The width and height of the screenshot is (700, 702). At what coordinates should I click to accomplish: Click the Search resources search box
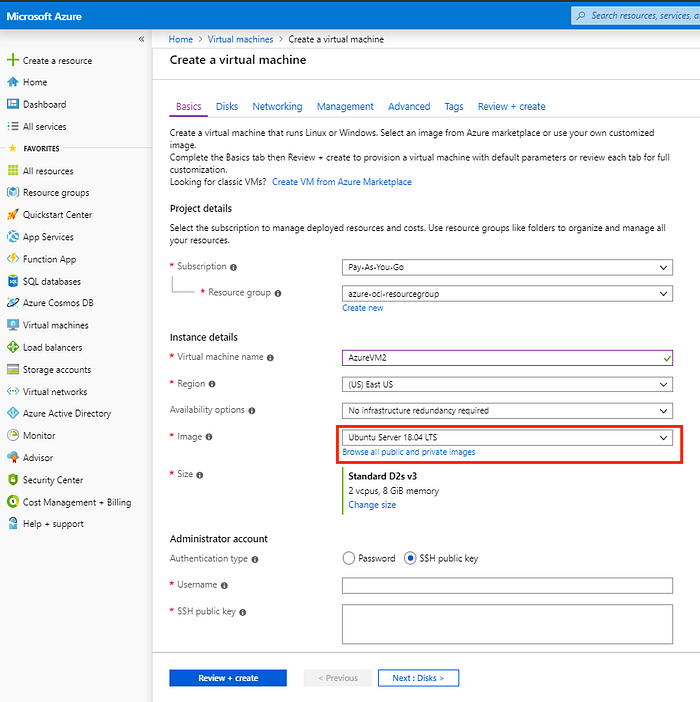(x=636, y=16)
